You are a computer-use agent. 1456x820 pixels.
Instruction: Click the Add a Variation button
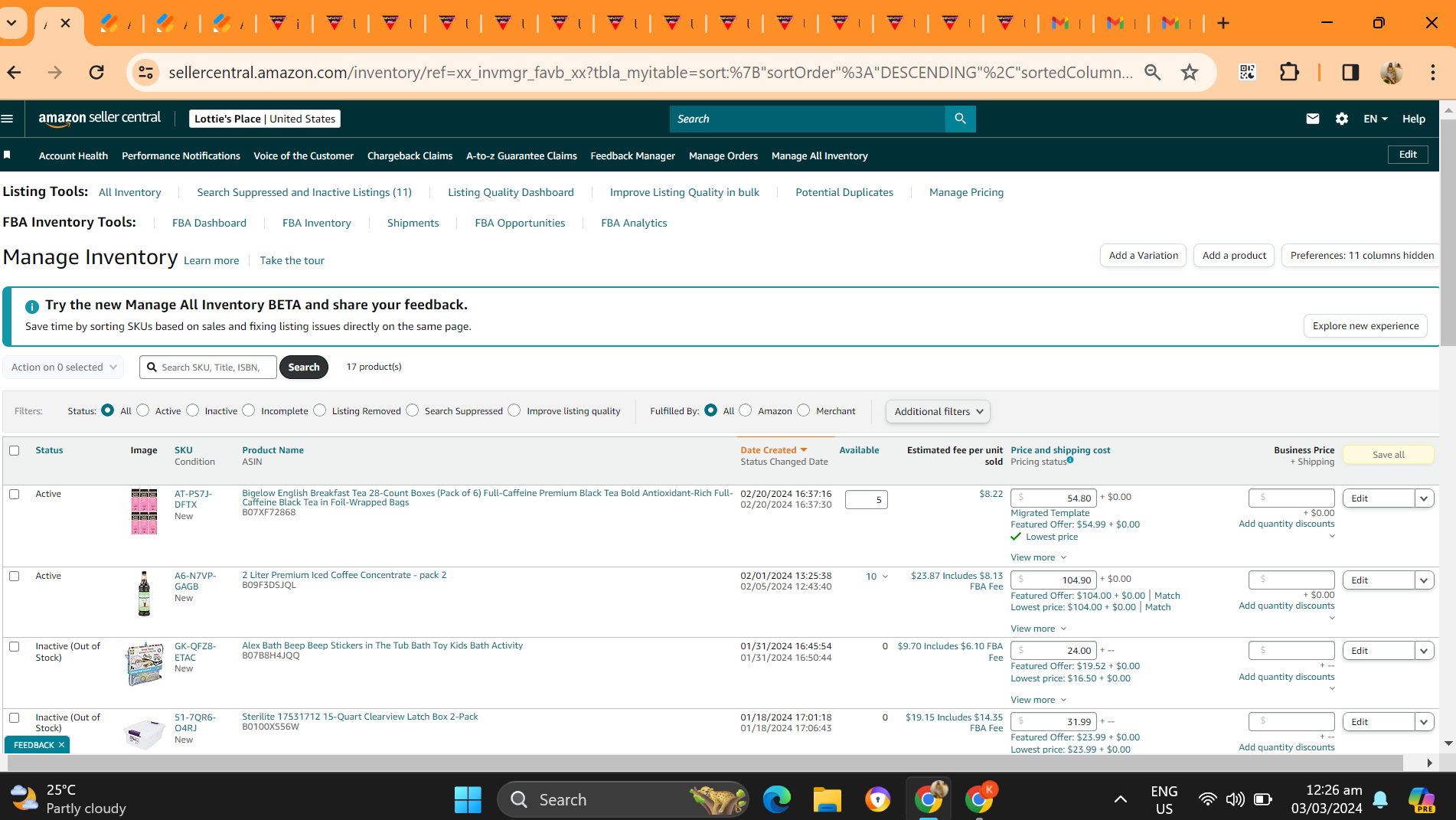click(1144, 255)
